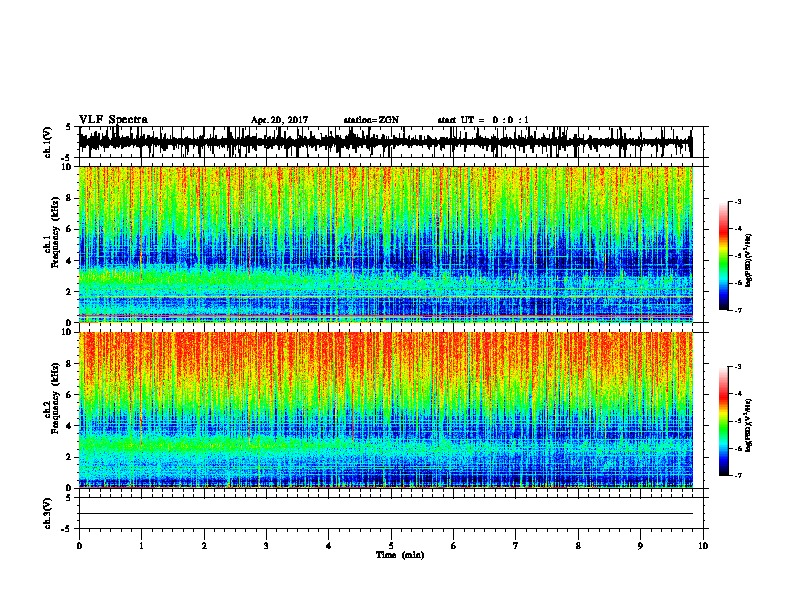This screenshot has width=792, height=612.
Task: Select the "start UT = 0 : 0 : 1" text
Action: [483, 120]
